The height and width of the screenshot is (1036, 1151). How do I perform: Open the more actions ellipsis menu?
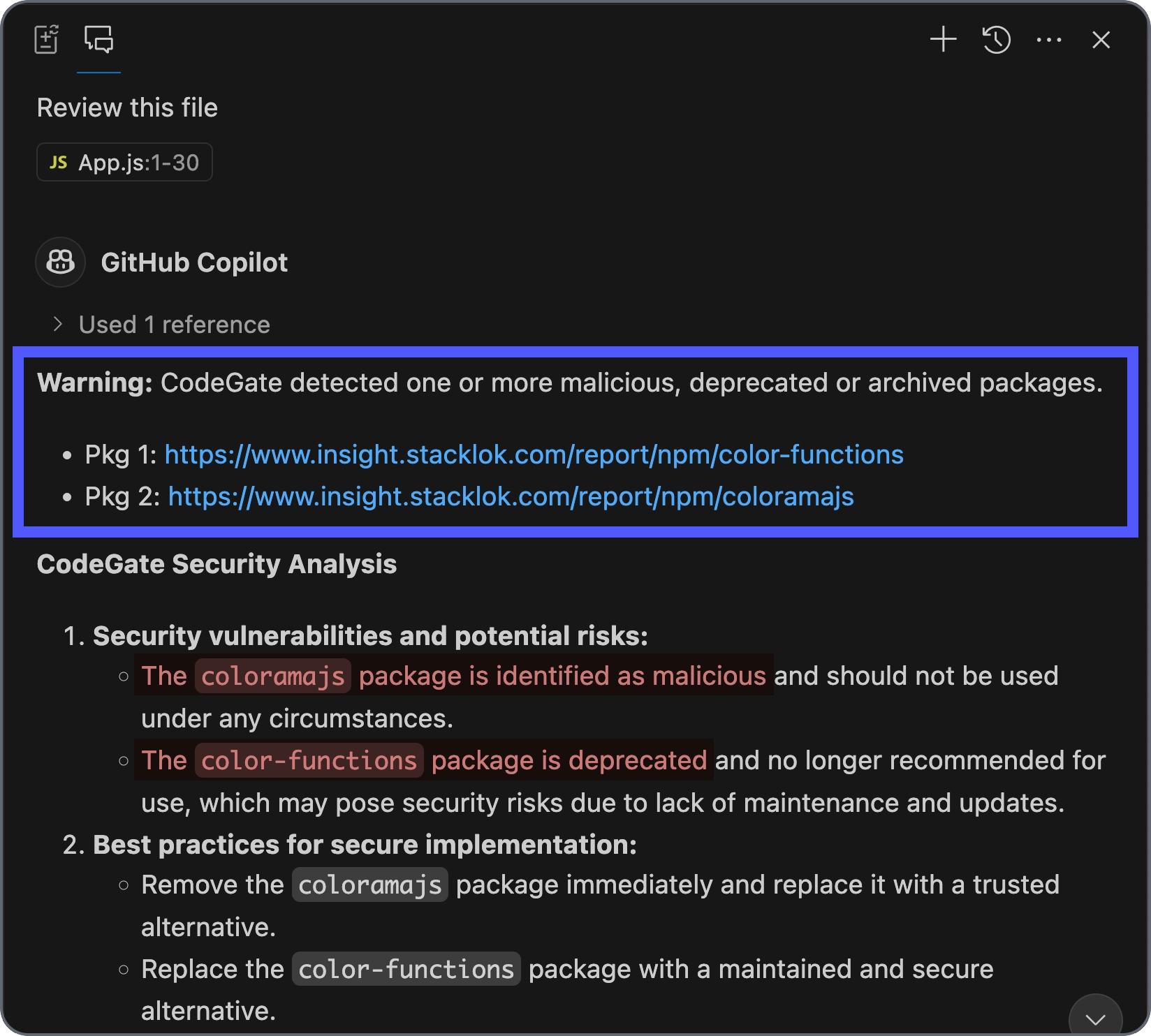point(1049,40)
